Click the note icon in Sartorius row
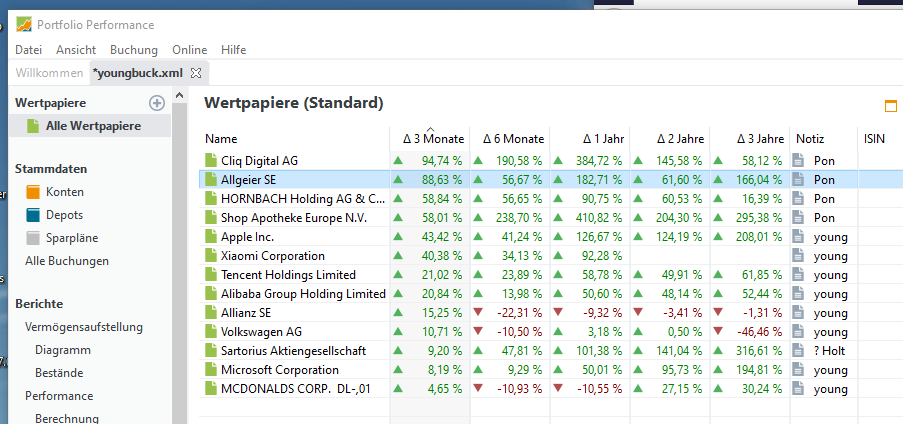Screen dimensions: 903x424 pyautogui.click(x=798, y=351)
